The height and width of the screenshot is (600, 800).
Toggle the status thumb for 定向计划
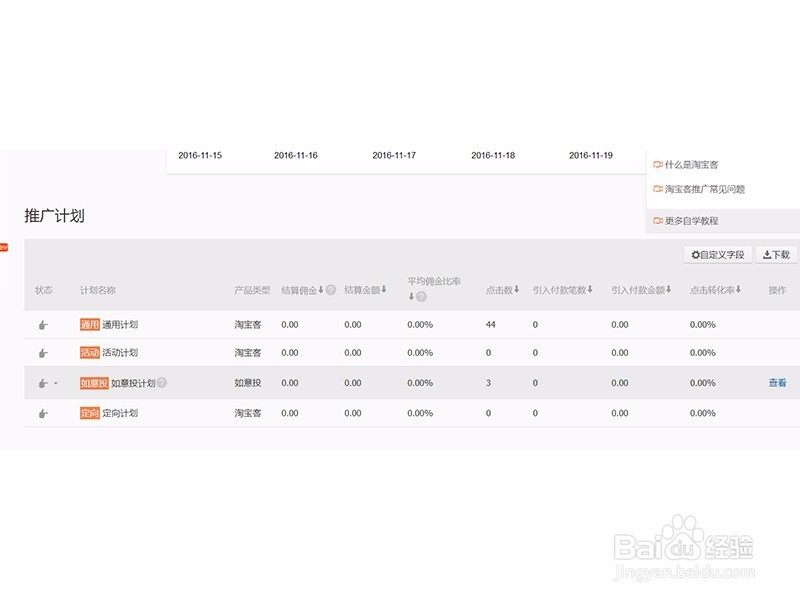coord(42,414)
